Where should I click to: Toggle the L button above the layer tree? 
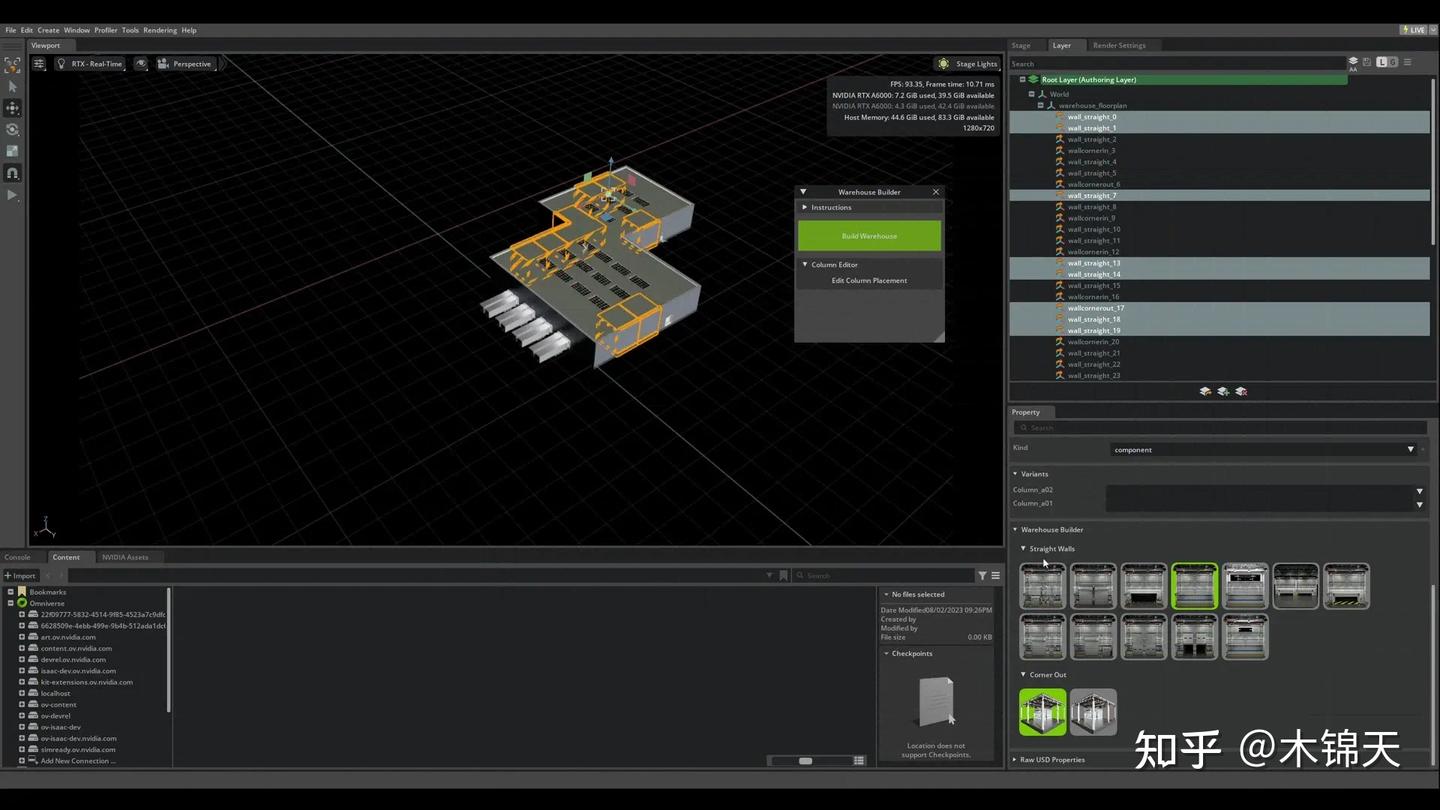pos(1382,62)
